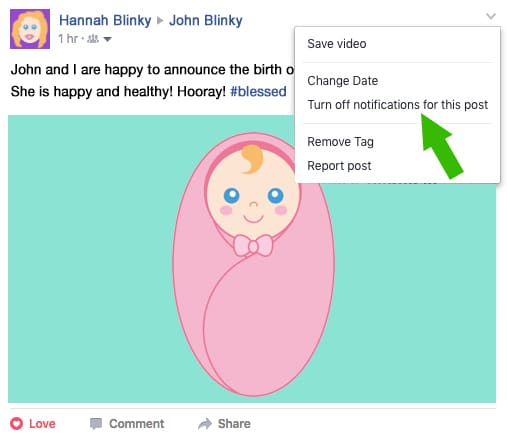The height and width of the screenshot is (445, 507).
Task: Click the Comment speech bubble icon
Action: 96,424
